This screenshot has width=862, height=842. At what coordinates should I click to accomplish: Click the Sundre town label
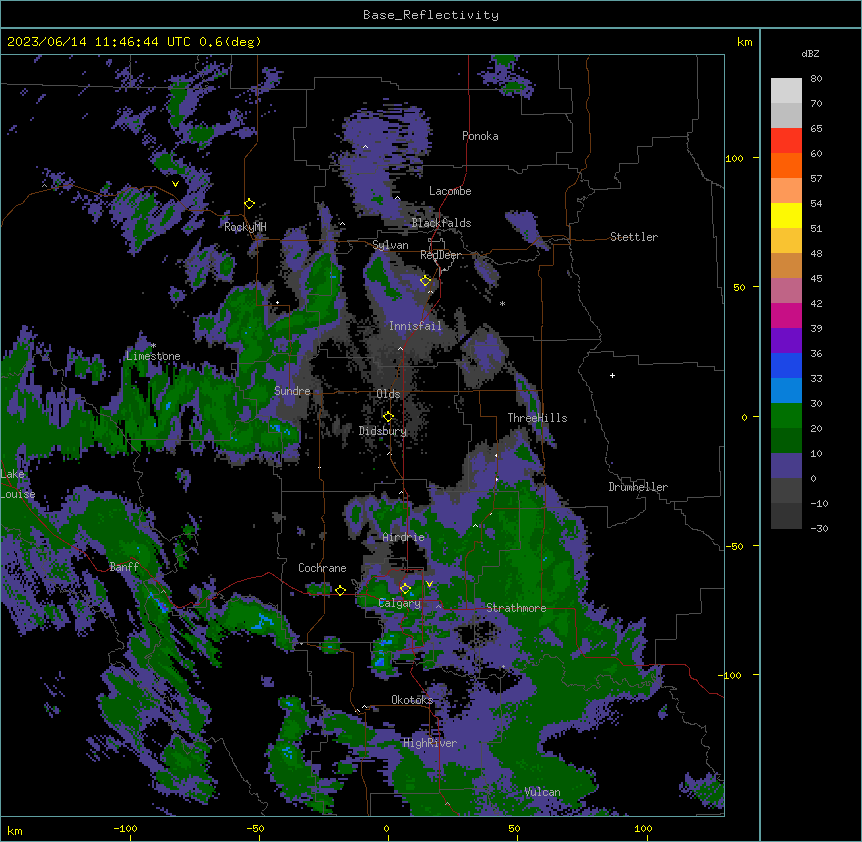pos(292,391)
